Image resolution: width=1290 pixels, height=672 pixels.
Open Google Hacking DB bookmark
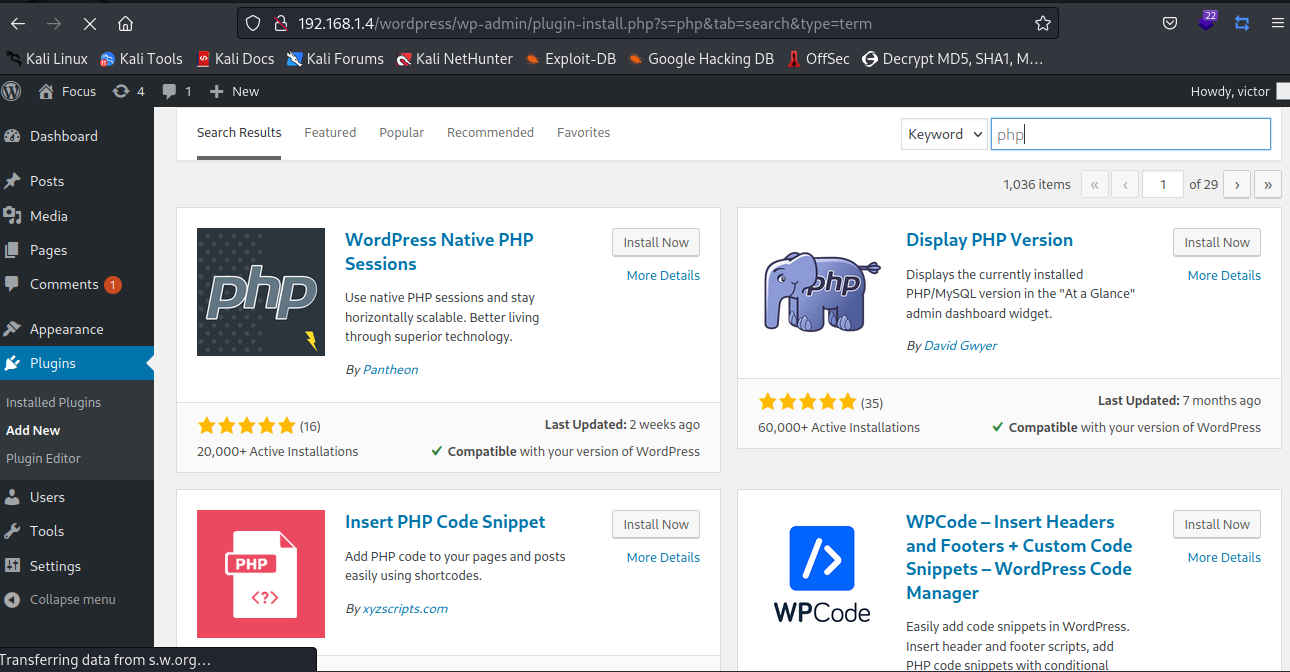(701, 59)
